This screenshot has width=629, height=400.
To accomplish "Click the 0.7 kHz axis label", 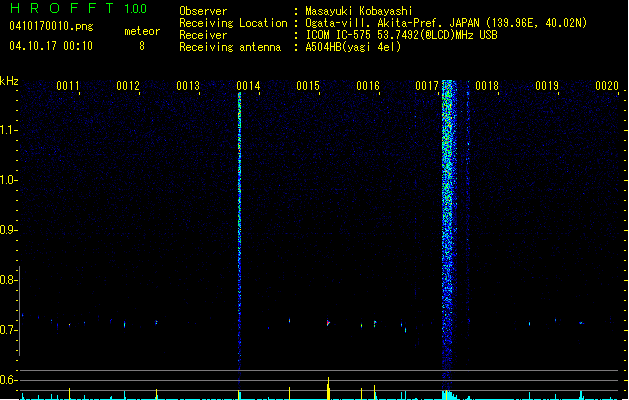I will [8, 330].
